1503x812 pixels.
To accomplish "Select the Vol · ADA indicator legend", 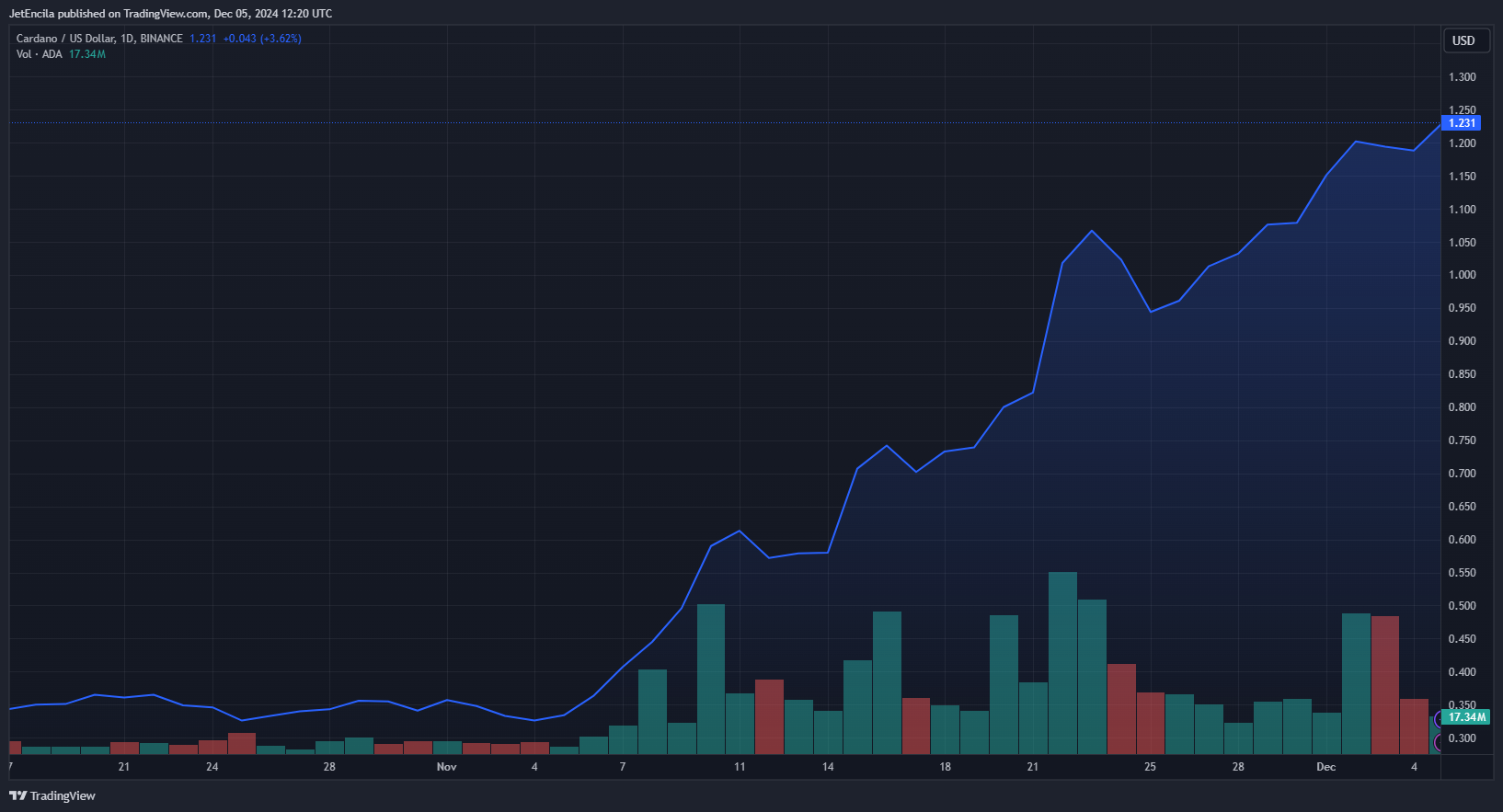I will coord(40,54).
